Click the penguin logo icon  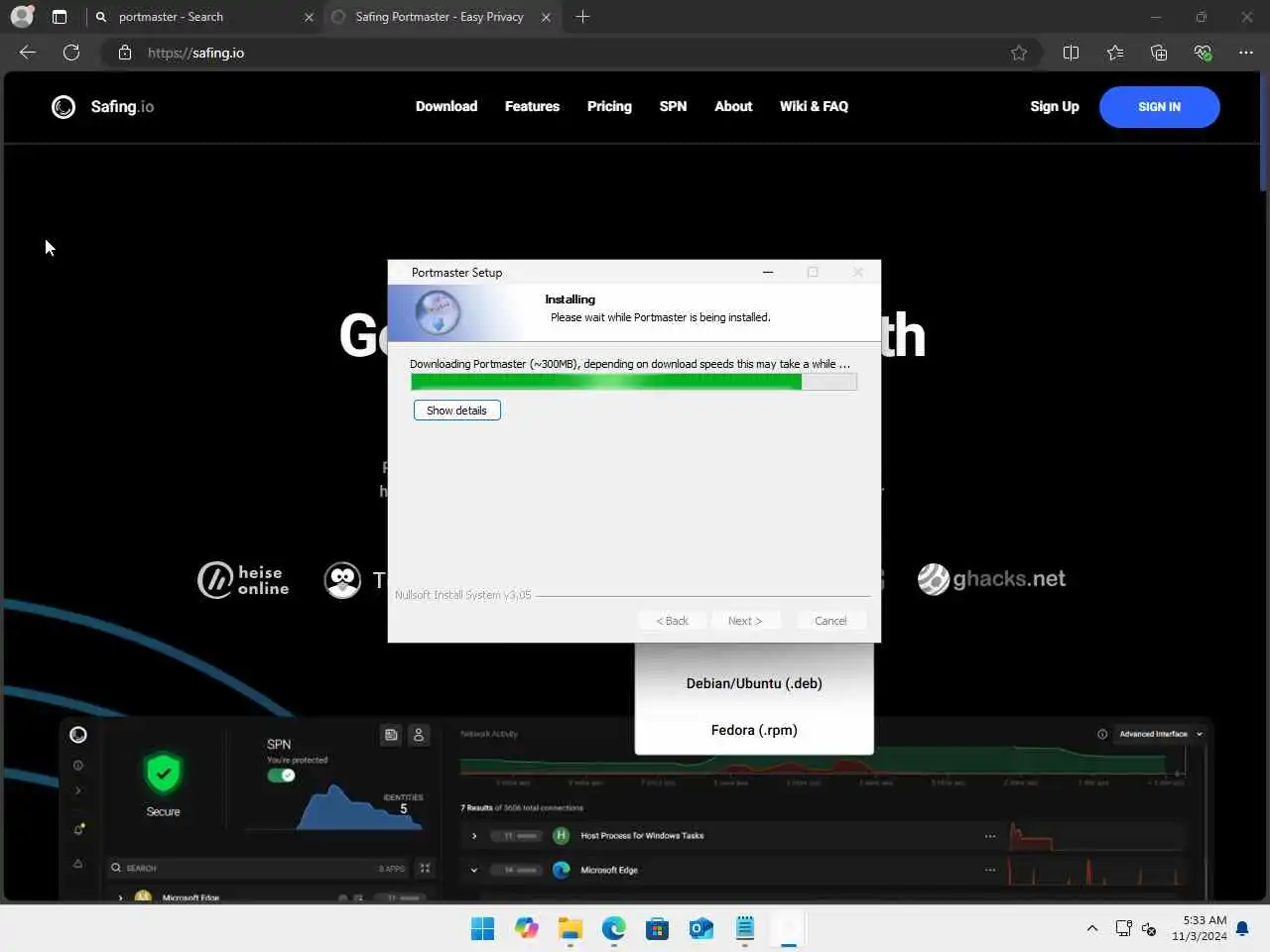pos(342,580)
